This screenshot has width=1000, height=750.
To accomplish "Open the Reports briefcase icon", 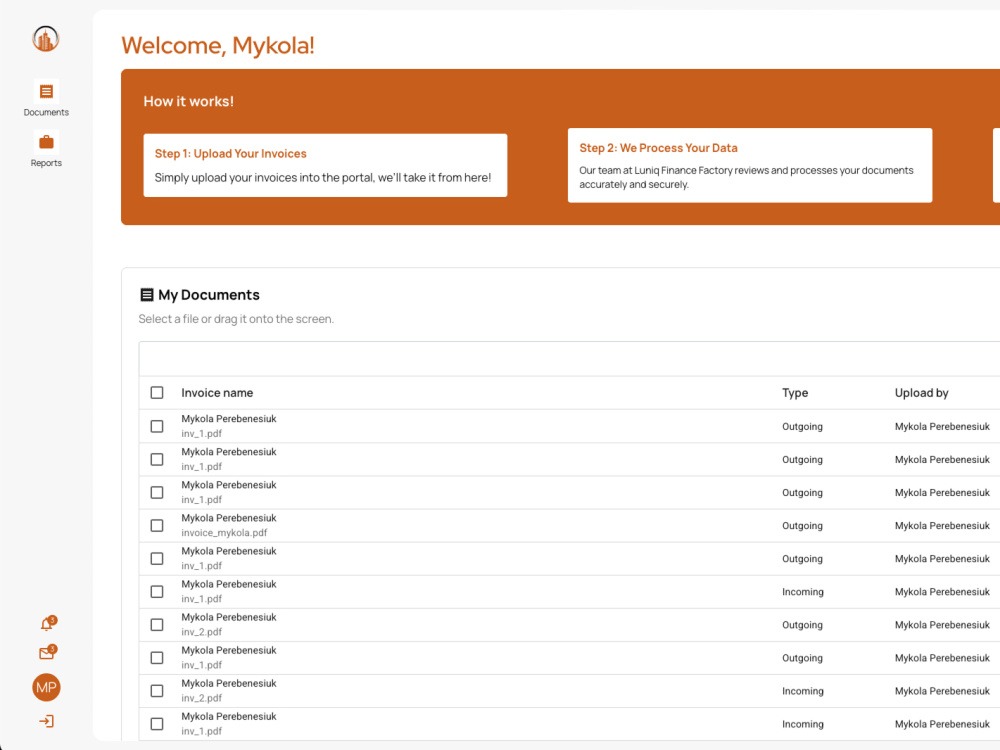I will click(46, 142).
